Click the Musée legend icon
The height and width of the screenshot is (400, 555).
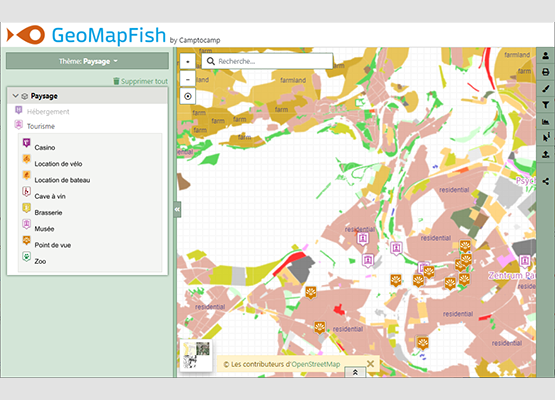[27, 224]
